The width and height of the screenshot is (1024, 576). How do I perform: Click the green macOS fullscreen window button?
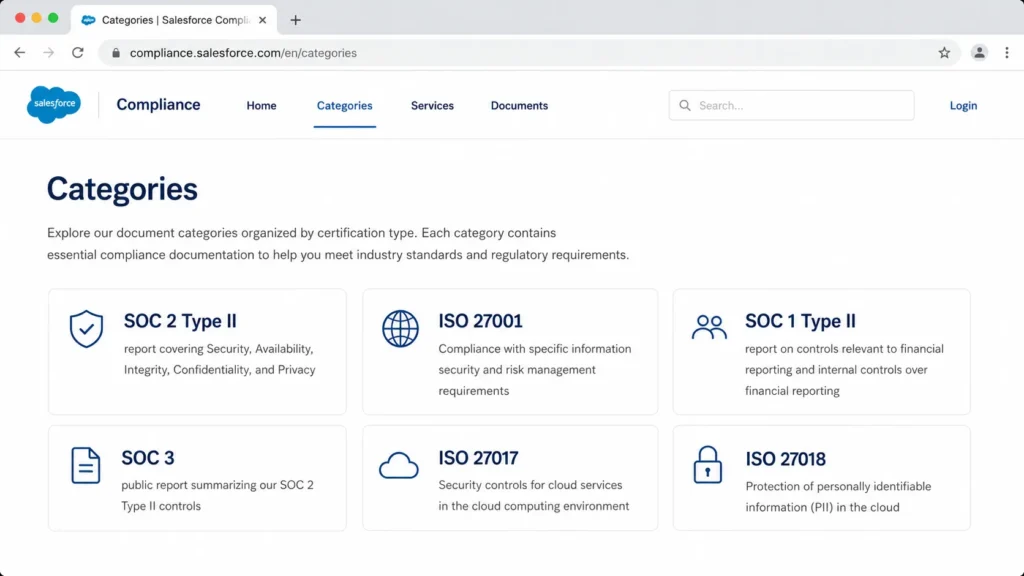tap(53, 18)
